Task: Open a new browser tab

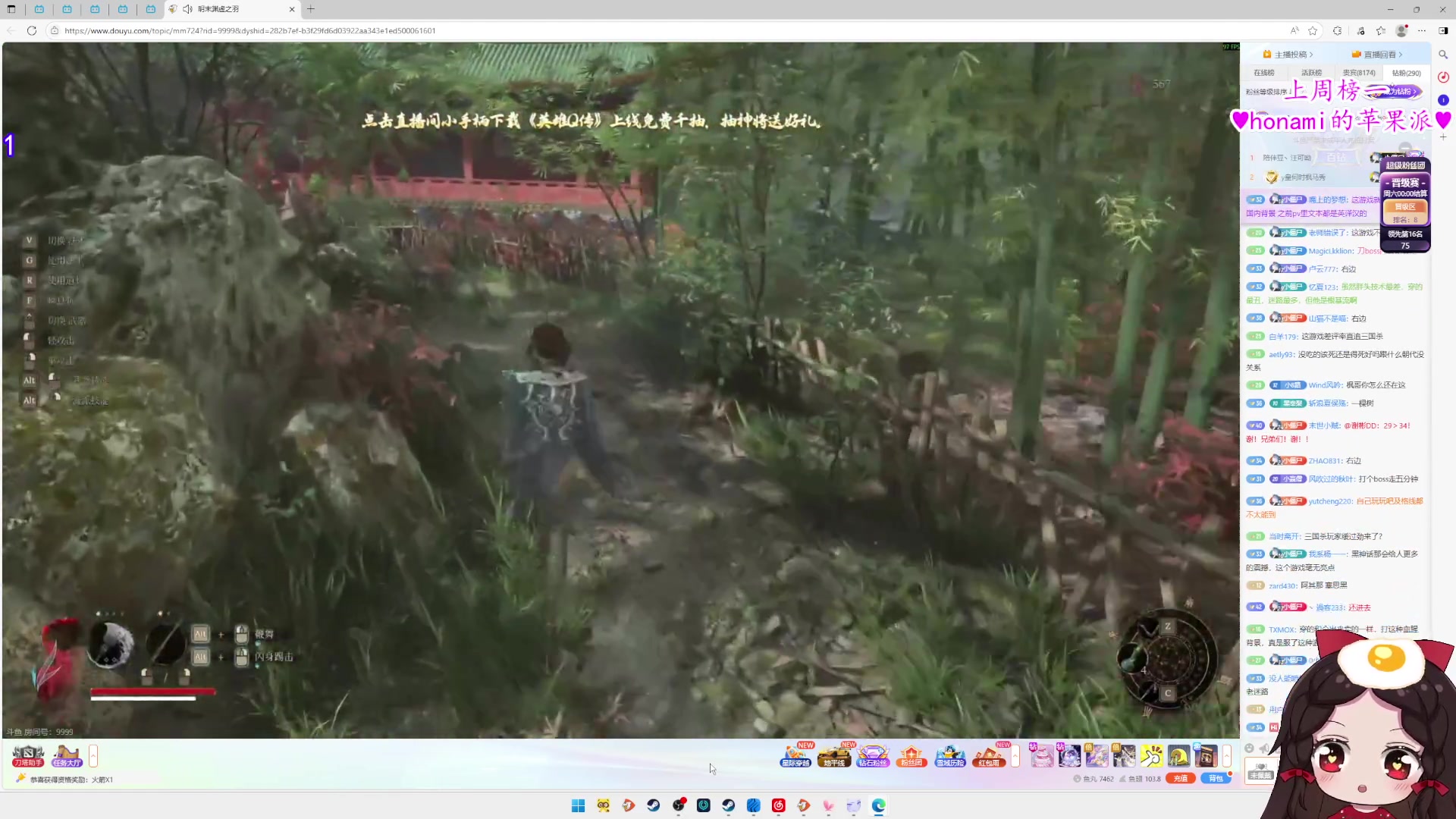Action: click(311, 9)
